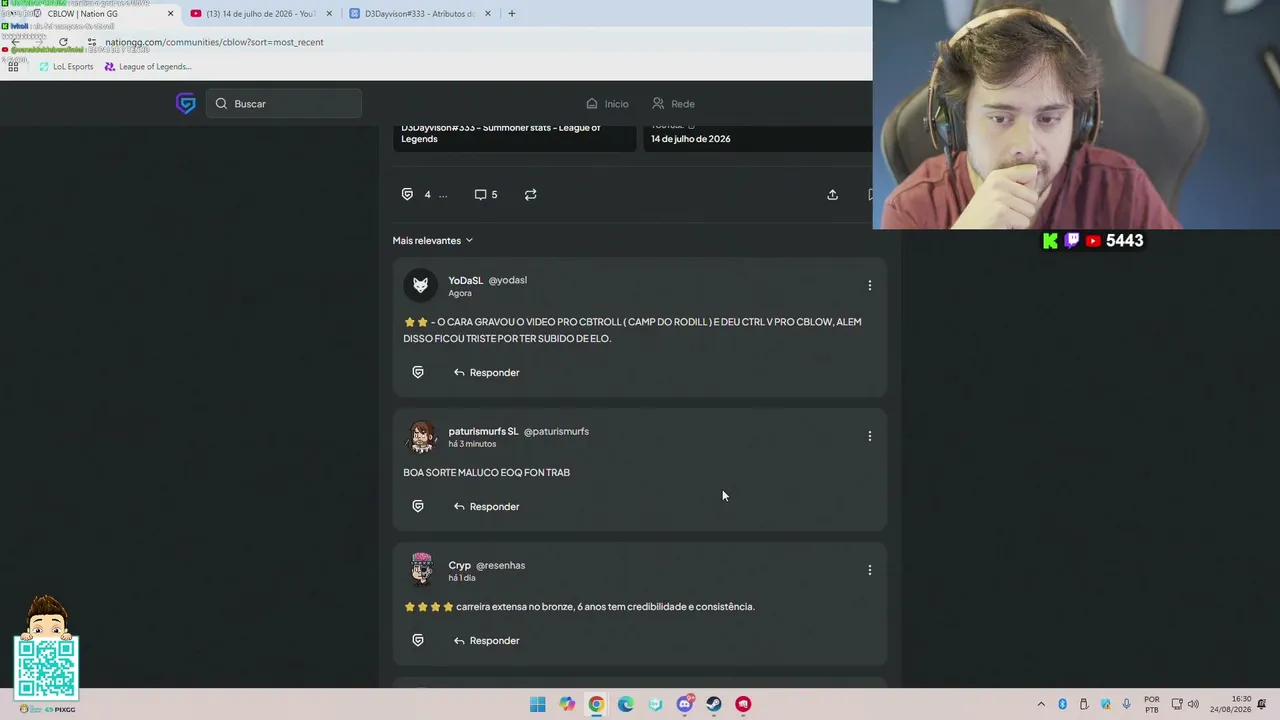
Task: Open Microsoft Edge from the taskbar
Action: 626,704
